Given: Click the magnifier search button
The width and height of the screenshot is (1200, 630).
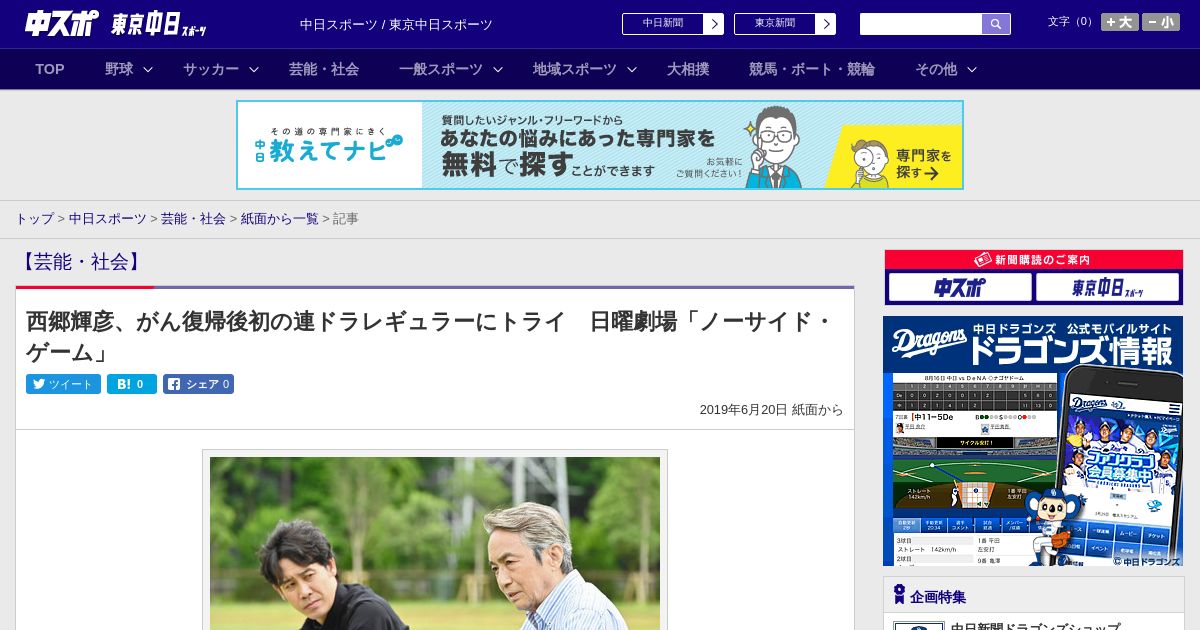Looking at the screenshot, I should (x=996, y=24).
